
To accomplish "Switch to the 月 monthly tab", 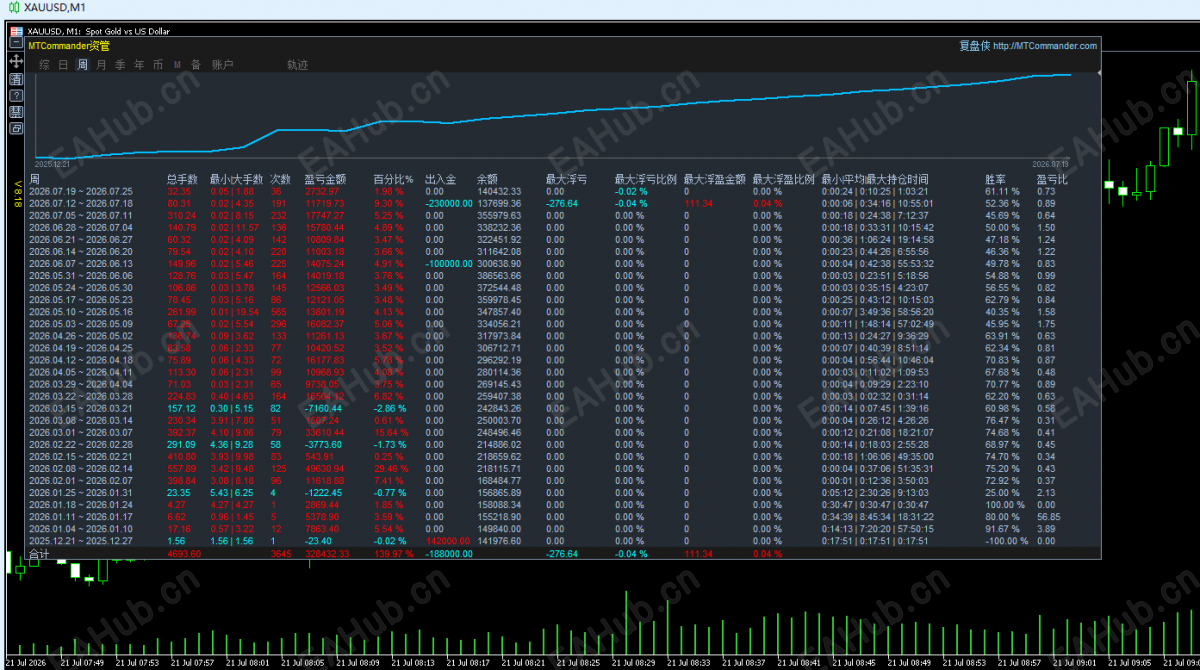I will pos(101,65).
